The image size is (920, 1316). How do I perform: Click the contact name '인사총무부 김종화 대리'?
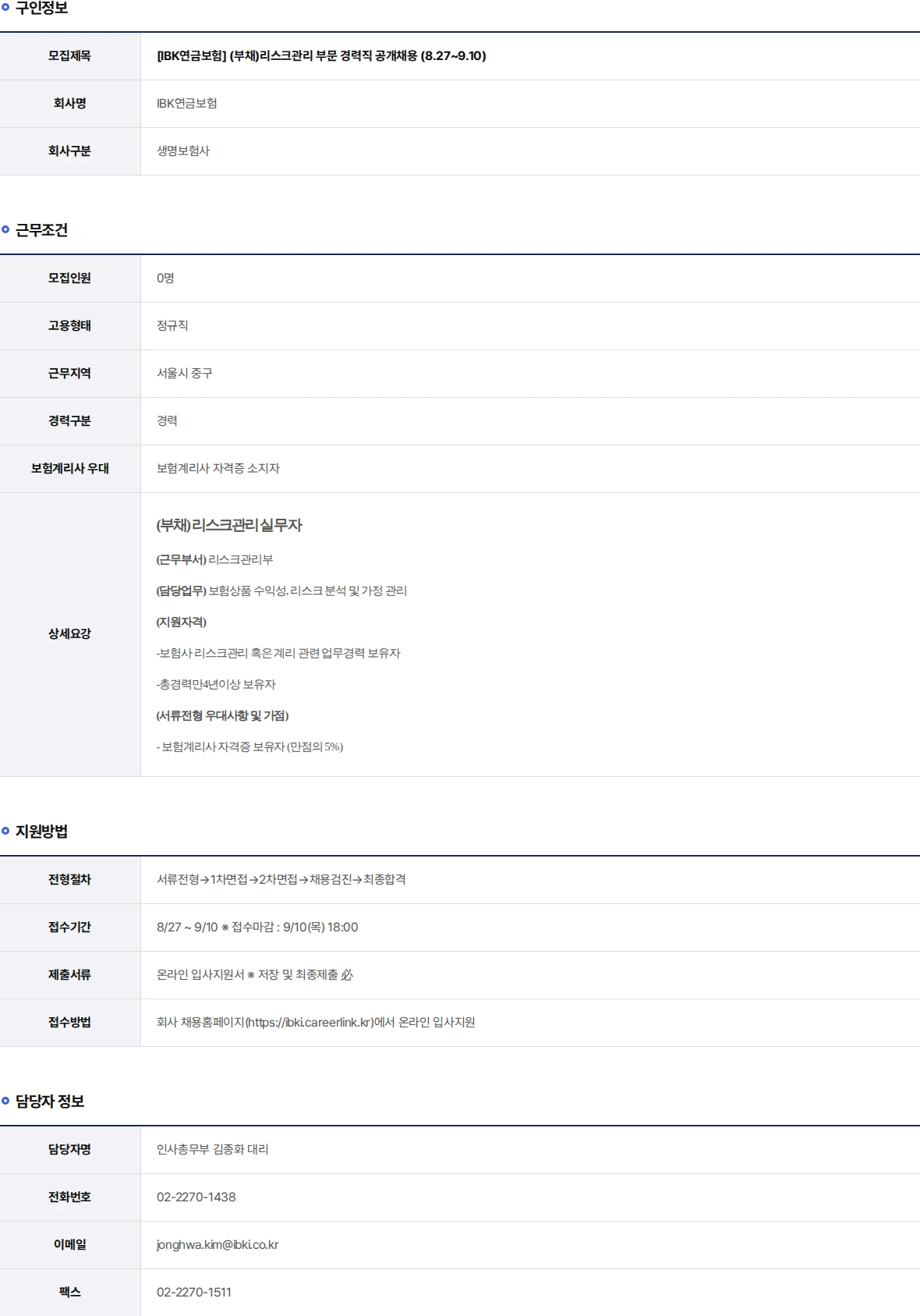click(213, 1150)
